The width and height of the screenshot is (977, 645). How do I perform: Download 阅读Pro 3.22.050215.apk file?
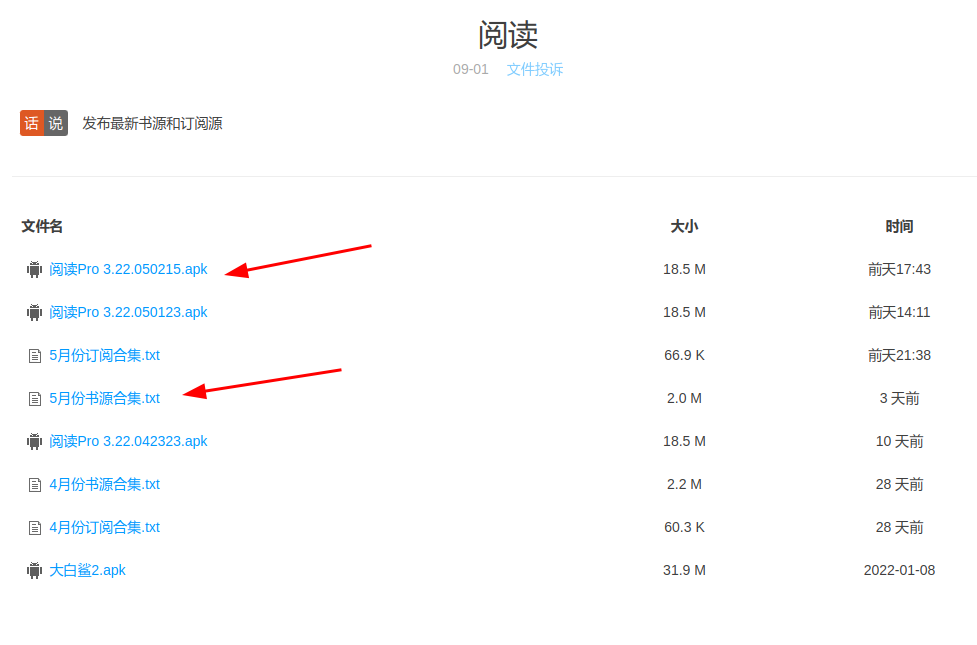click(x=128, y=269)
